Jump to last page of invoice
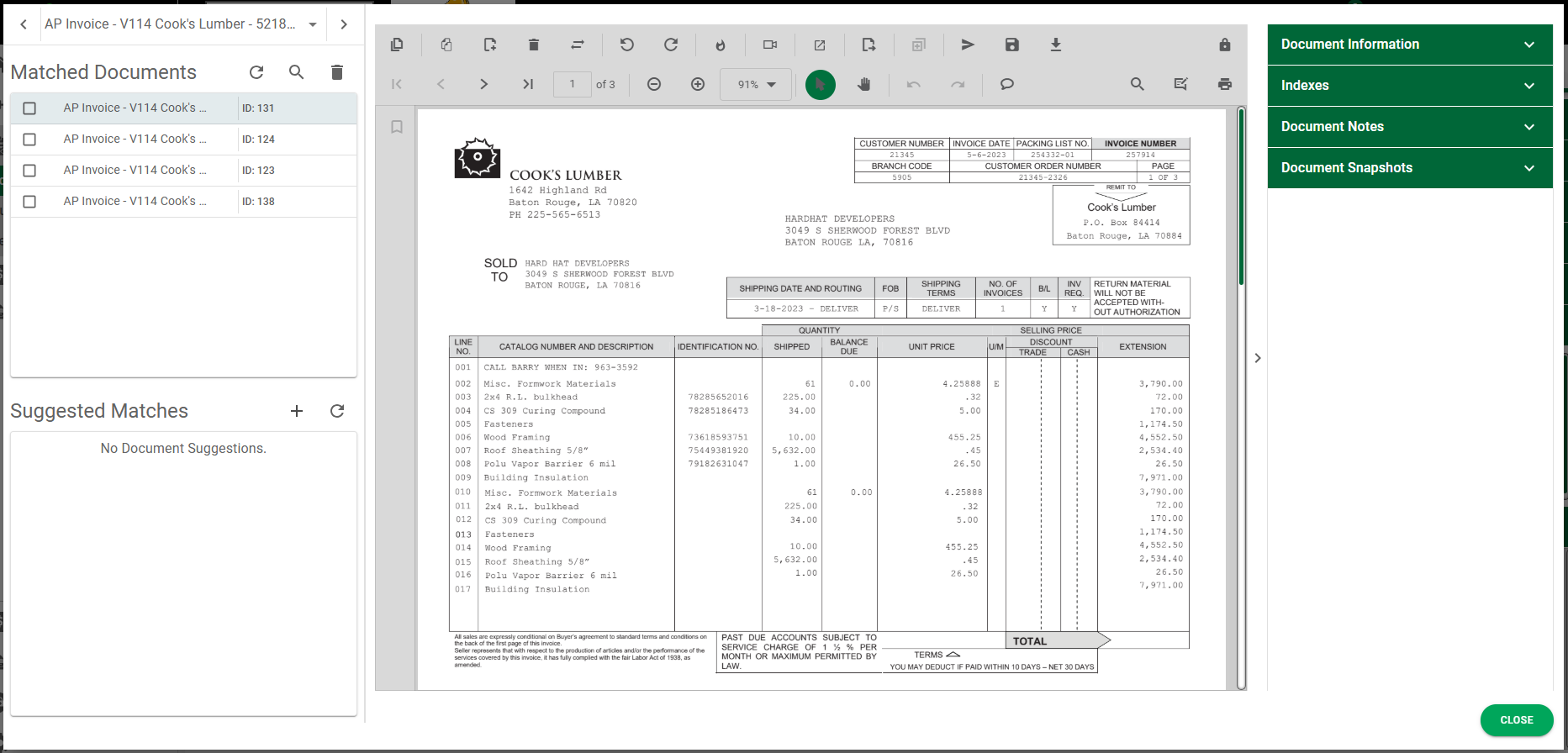The image size is (1568, 753). [x=528, y=84]
